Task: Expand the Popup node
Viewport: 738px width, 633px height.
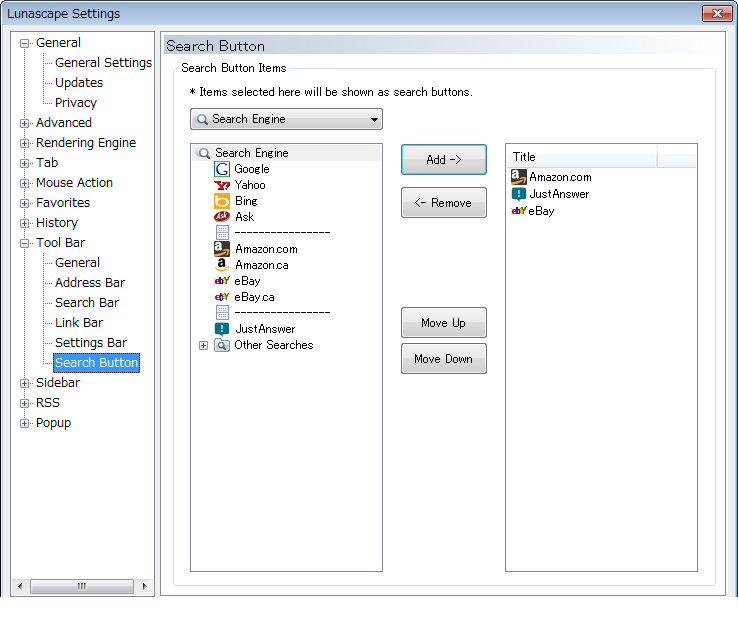Action: coord(24,423)
